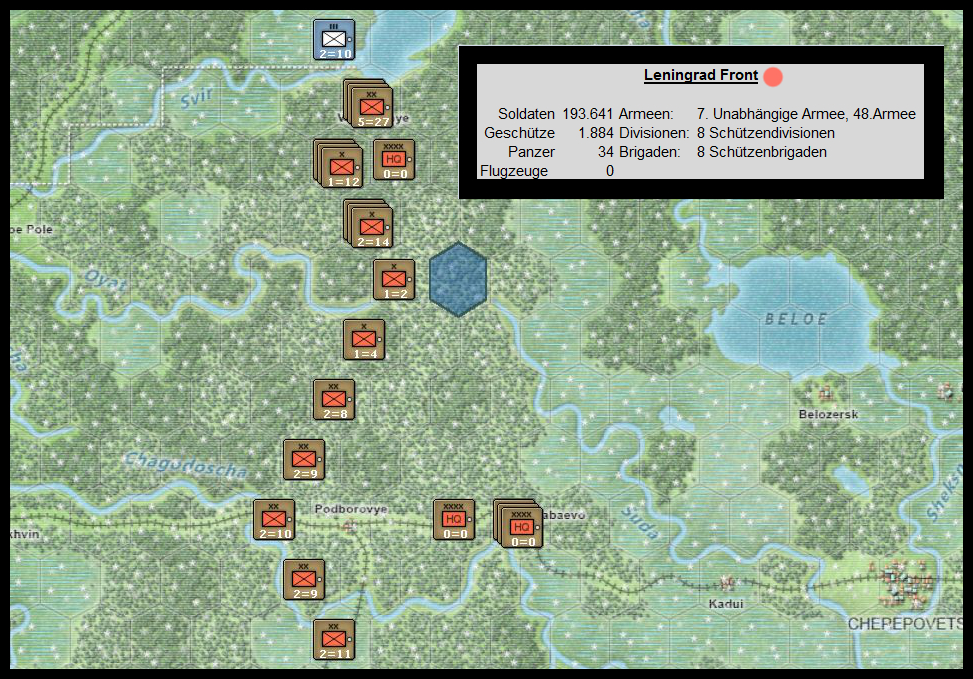Click the Kadui town icon
The width and height of the screenshot is (973, 679).
tap(726, 583)
